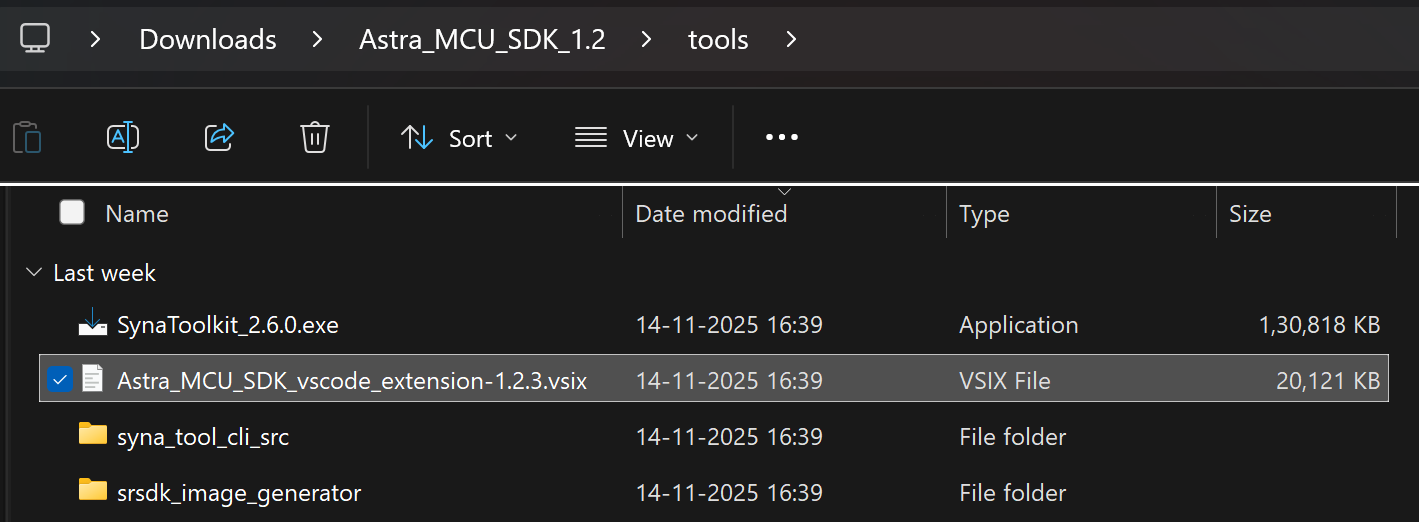Click the Paste clipboard icon
Viewport: 1419px width, 522px height.
click(x=27, y=137)
